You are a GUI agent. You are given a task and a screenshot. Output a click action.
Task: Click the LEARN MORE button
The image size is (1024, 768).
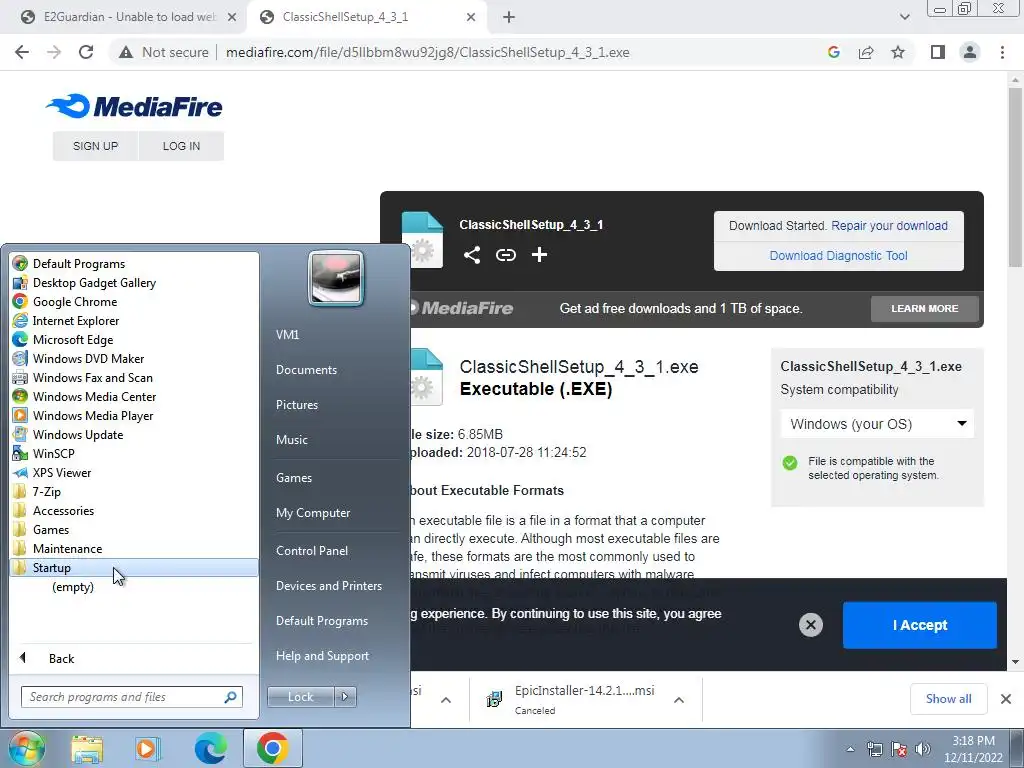[x=925, y=308]
